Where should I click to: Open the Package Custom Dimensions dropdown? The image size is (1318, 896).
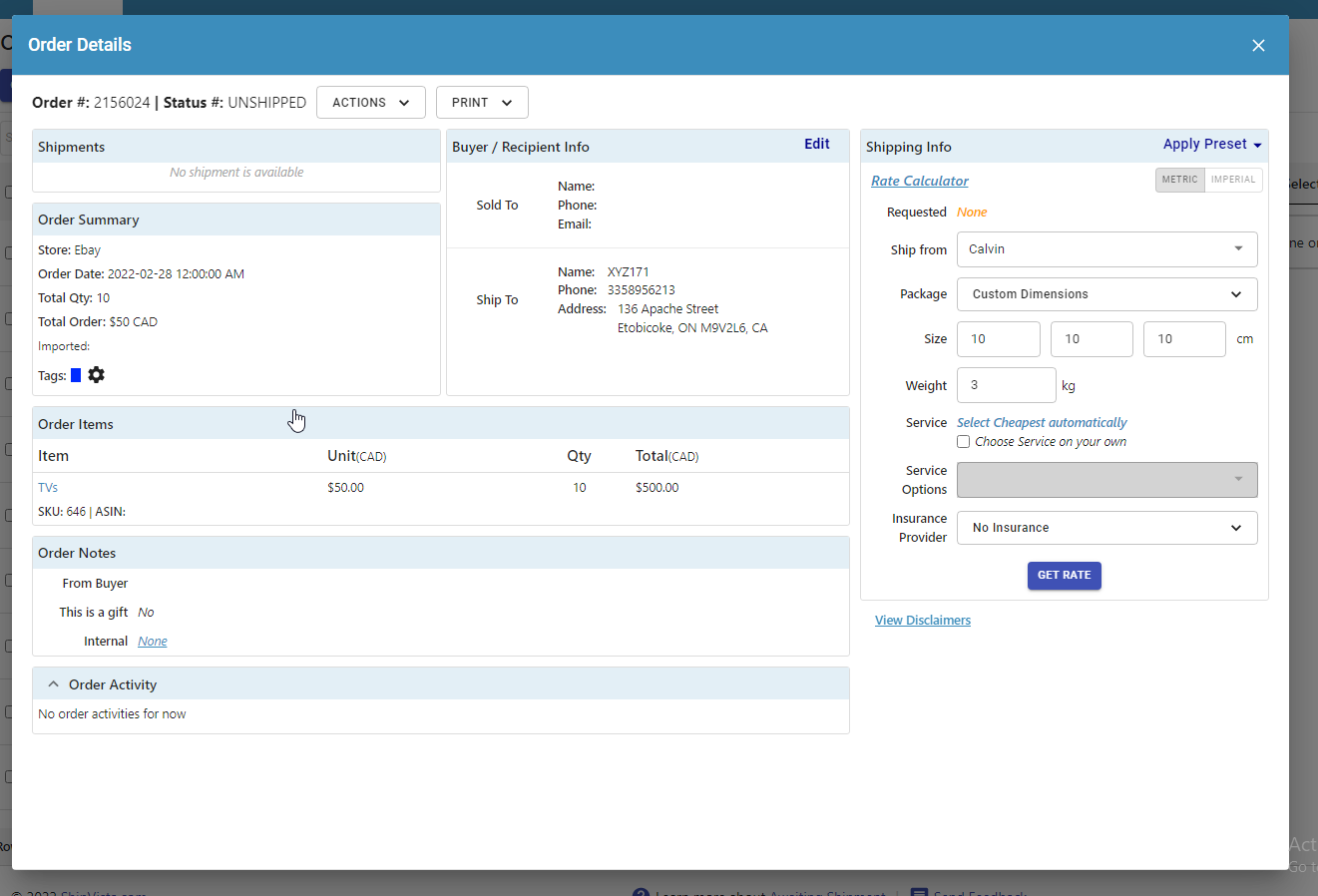1107,294
